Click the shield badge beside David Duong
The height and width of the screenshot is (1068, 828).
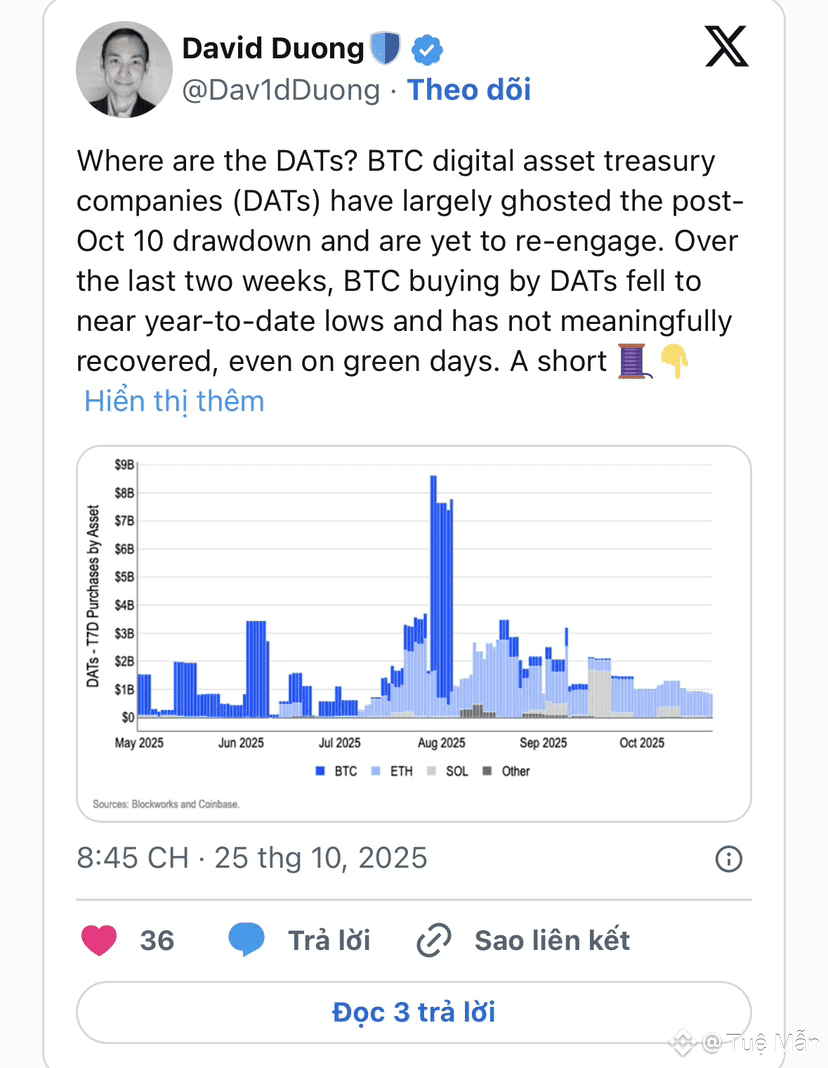(385, 48)
